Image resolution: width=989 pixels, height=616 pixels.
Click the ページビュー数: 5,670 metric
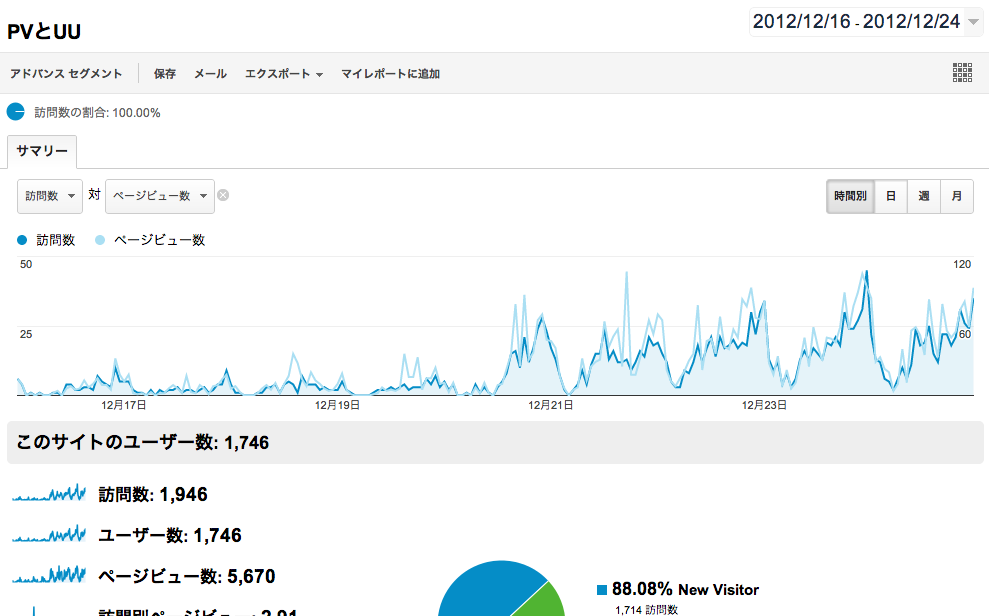(187, 576)
